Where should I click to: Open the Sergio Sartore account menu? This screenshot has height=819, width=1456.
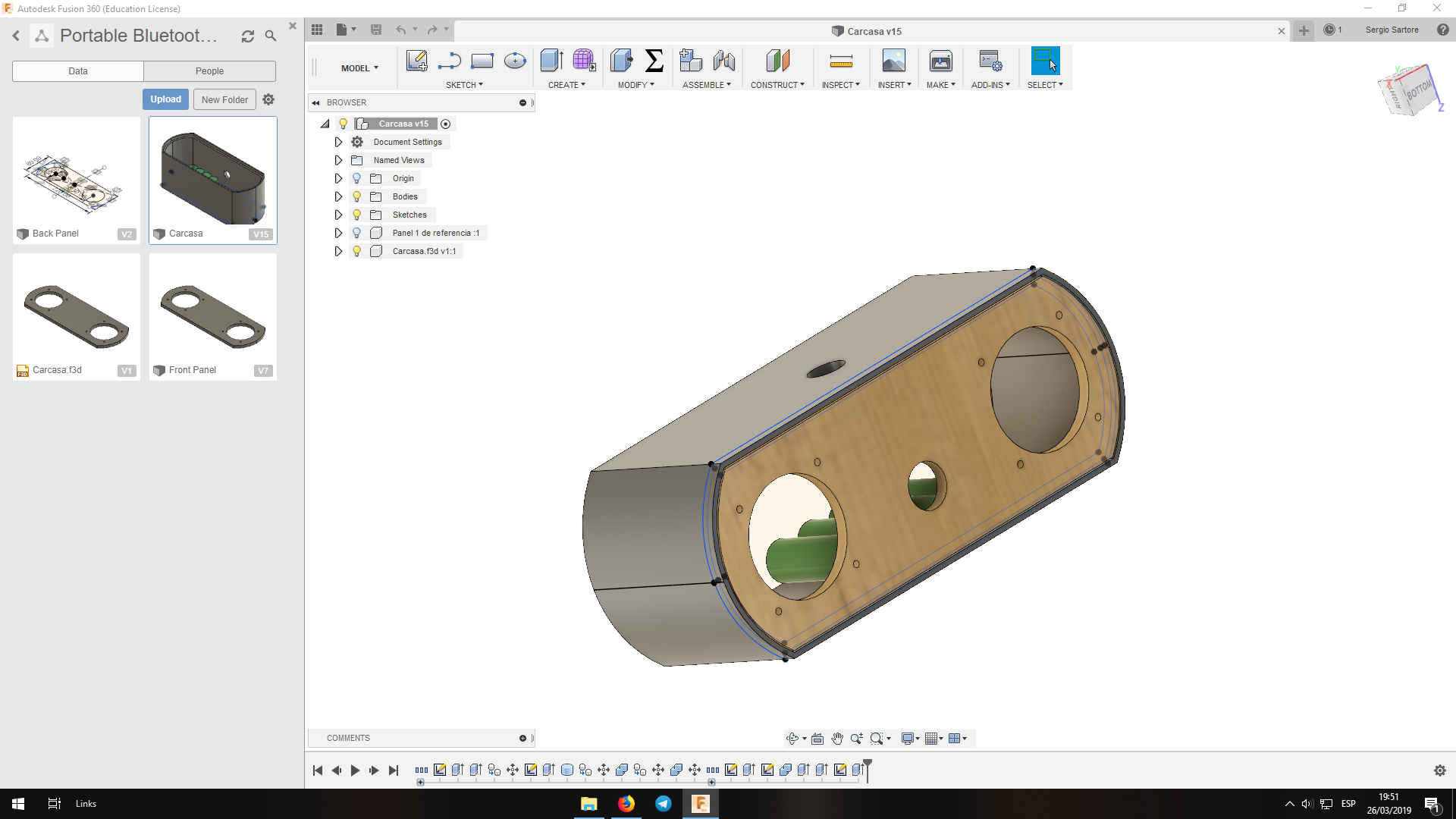1392,30
